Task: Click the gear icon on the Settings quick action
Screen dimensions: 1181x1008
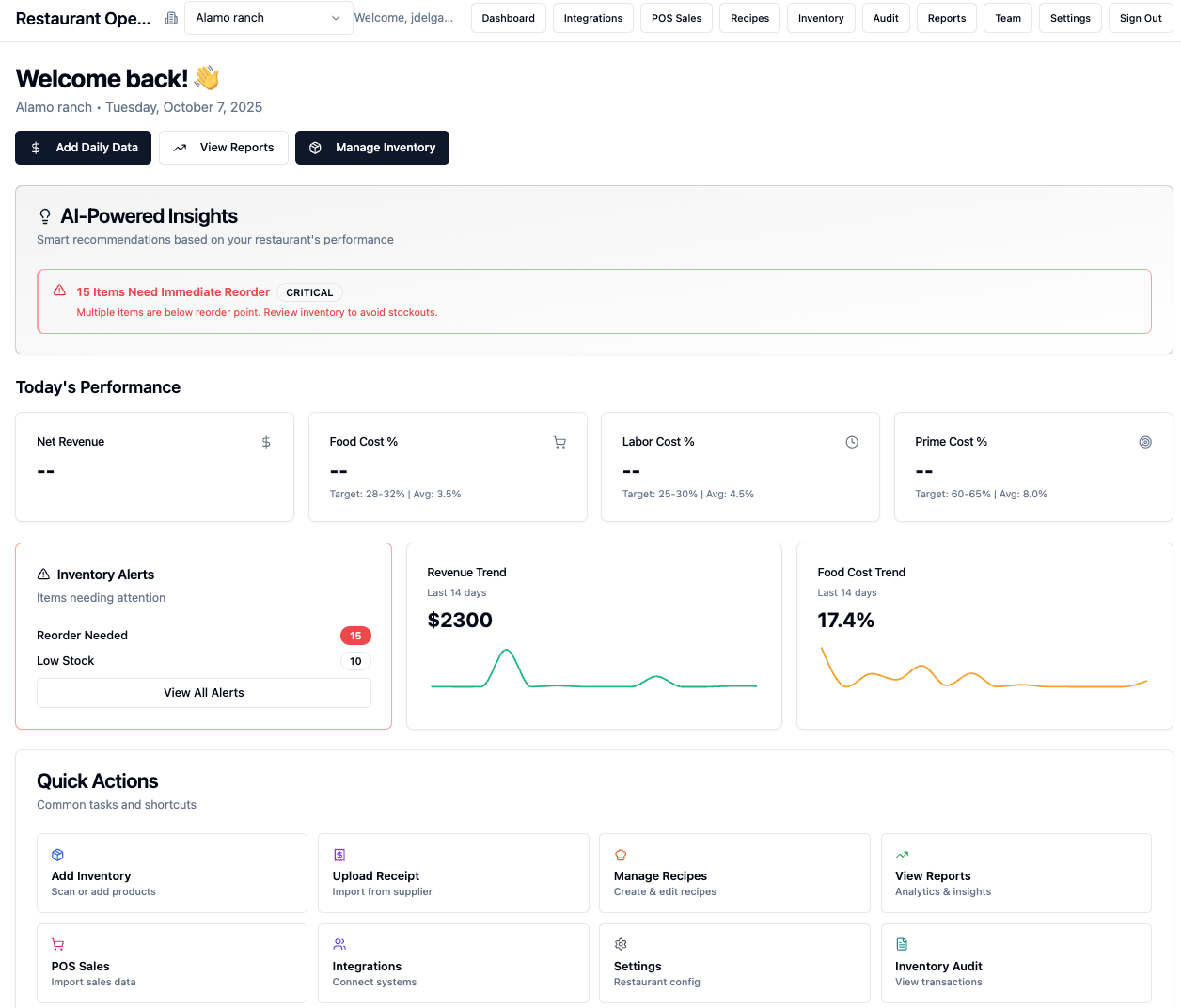Action: click(621, 943)
